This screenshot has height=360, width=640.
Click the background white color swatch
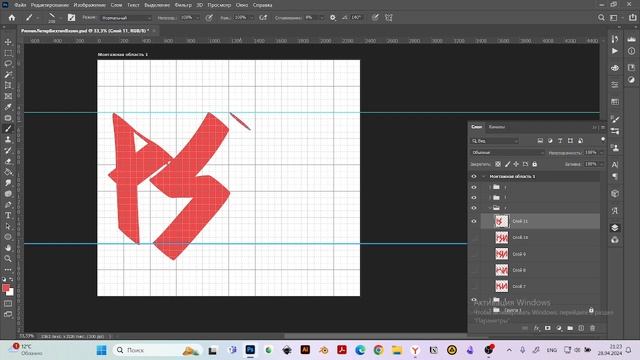[11, 293]
